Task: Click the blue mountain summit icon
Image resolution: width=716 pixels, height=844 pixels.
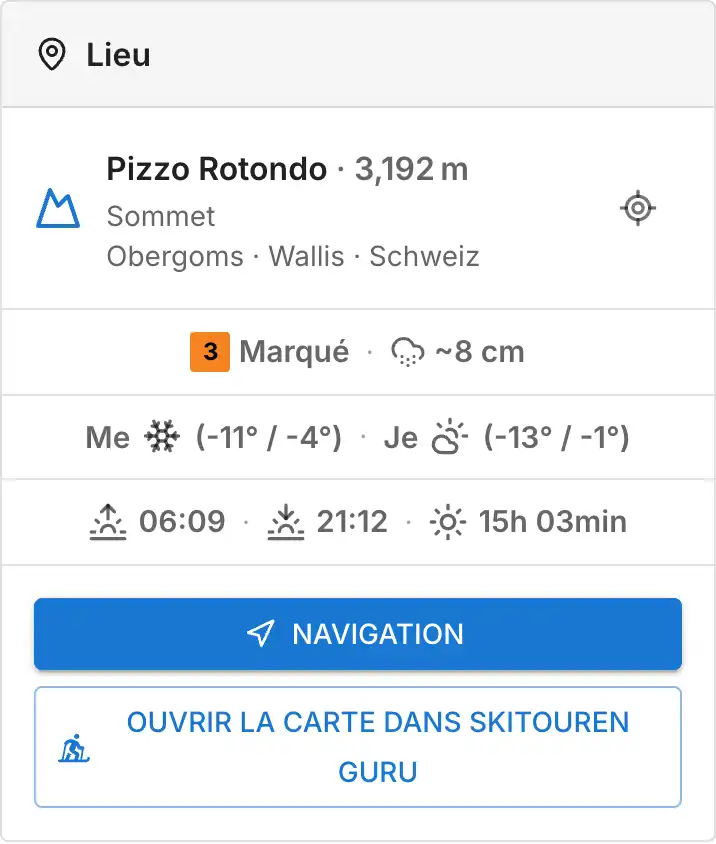Action: click(x=58, y=208)
